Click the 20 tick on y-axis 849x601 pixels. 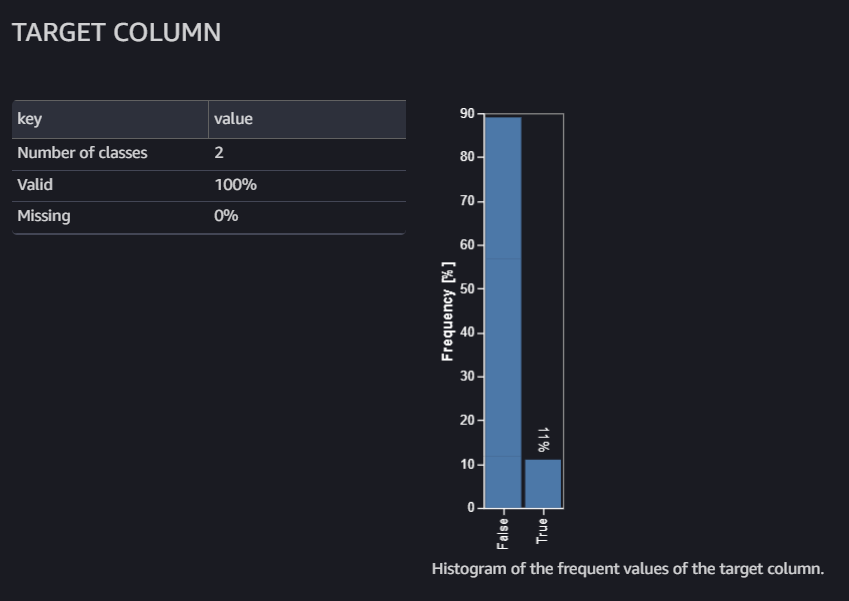(x=467, y=420)
